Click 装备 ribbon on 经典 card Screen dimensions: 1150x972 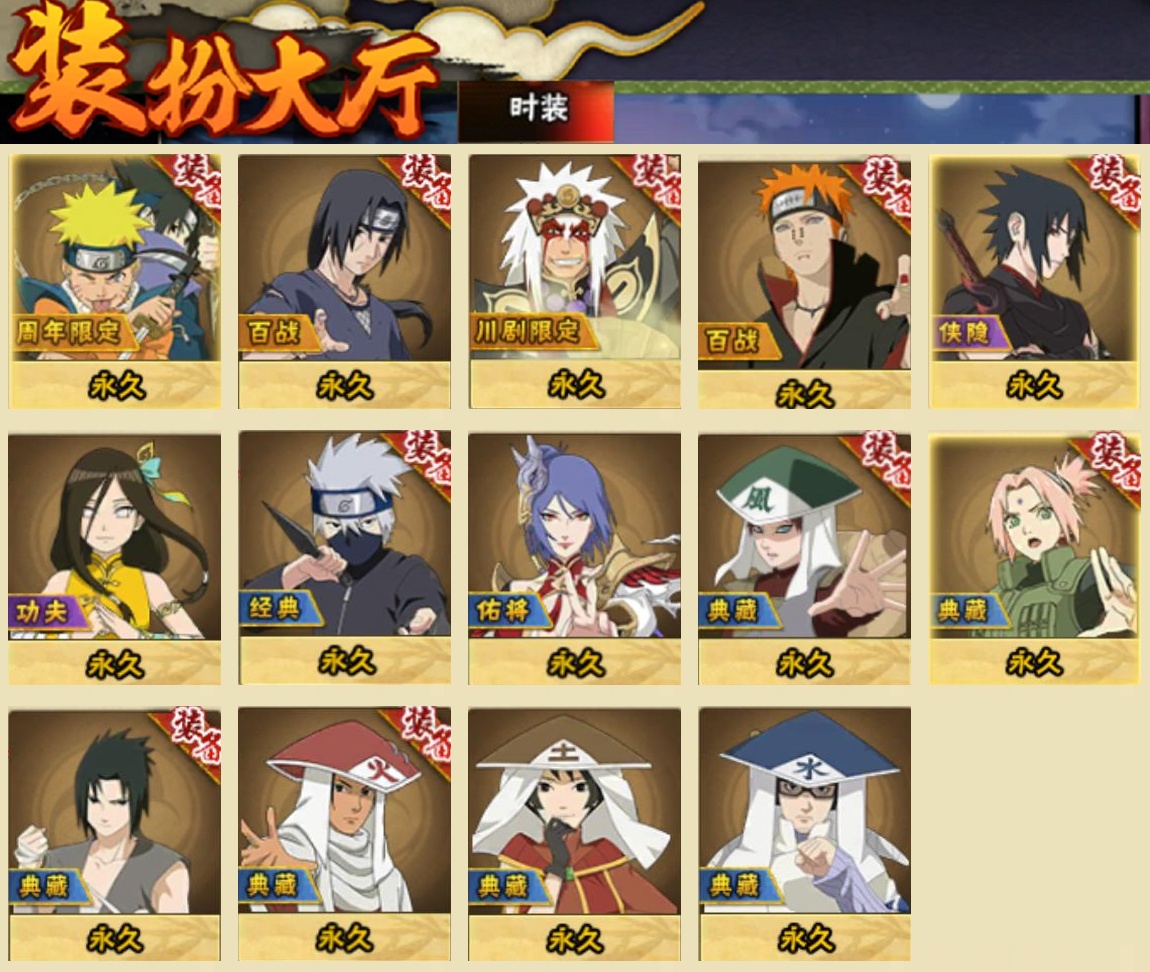(x=425, y=461)
